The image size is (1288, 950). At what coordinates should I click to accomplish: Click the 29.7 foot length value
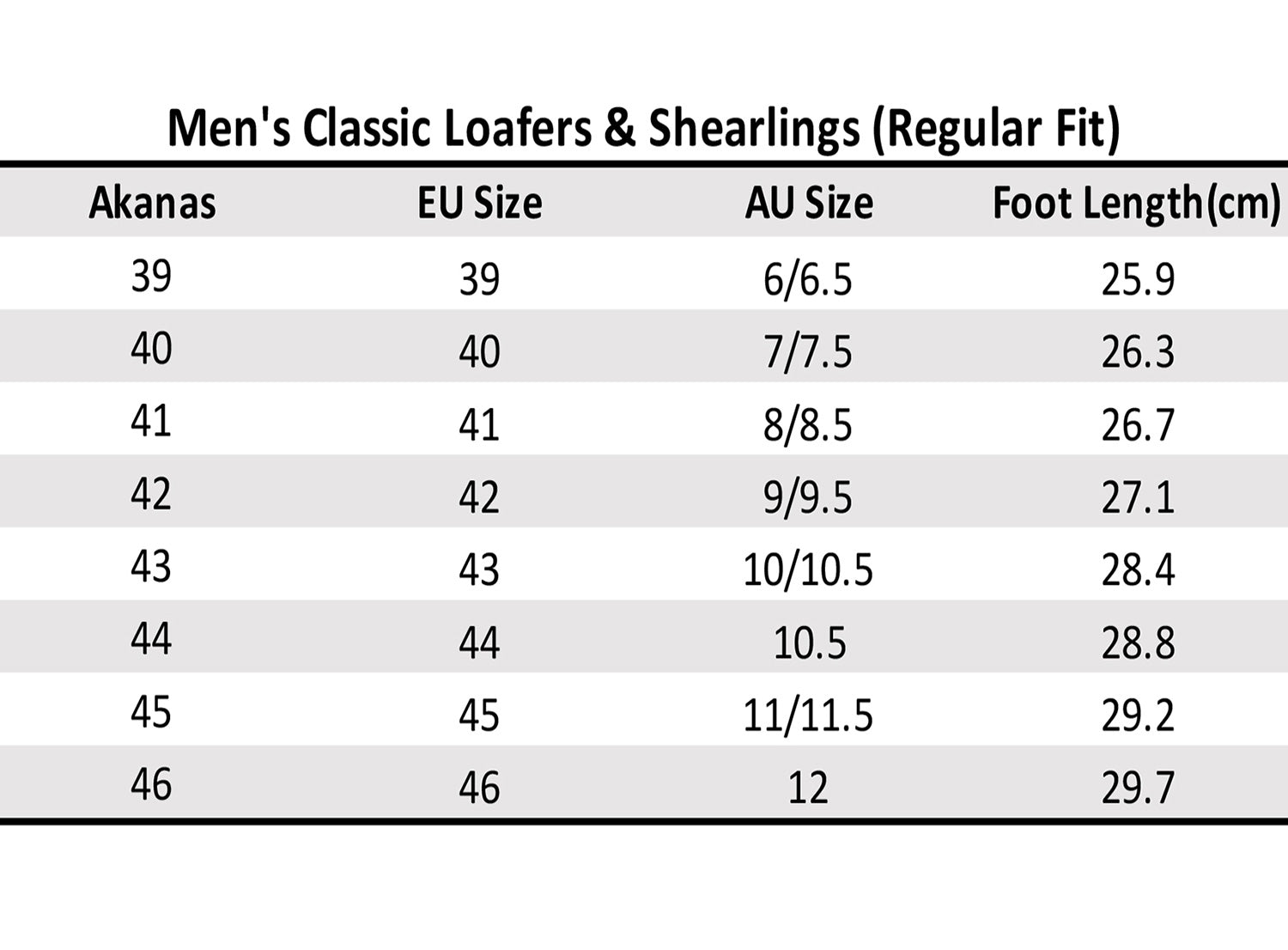point(1138,788)
